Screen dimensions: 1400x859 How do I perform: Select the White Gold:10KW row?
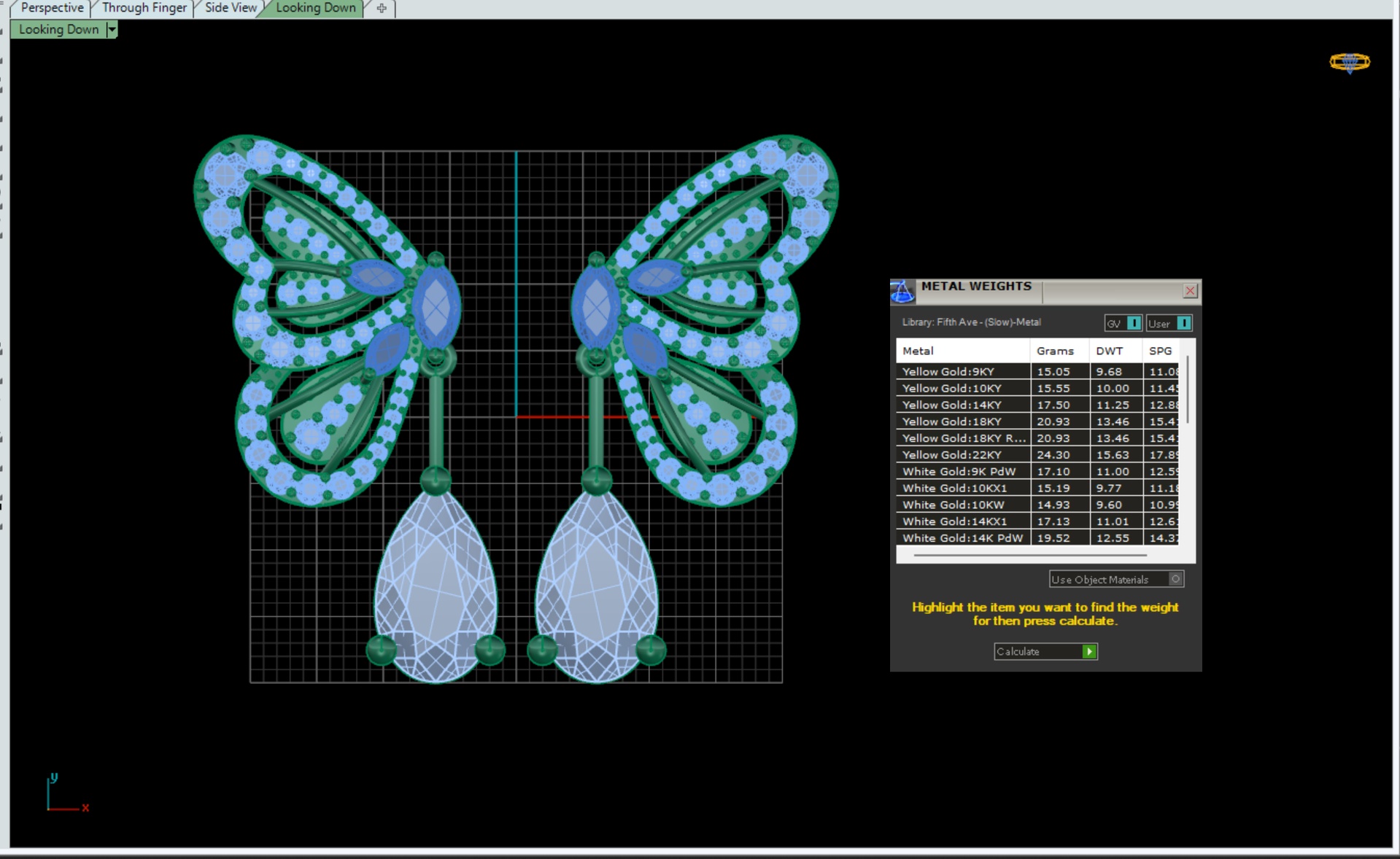tap(1037, 505)
